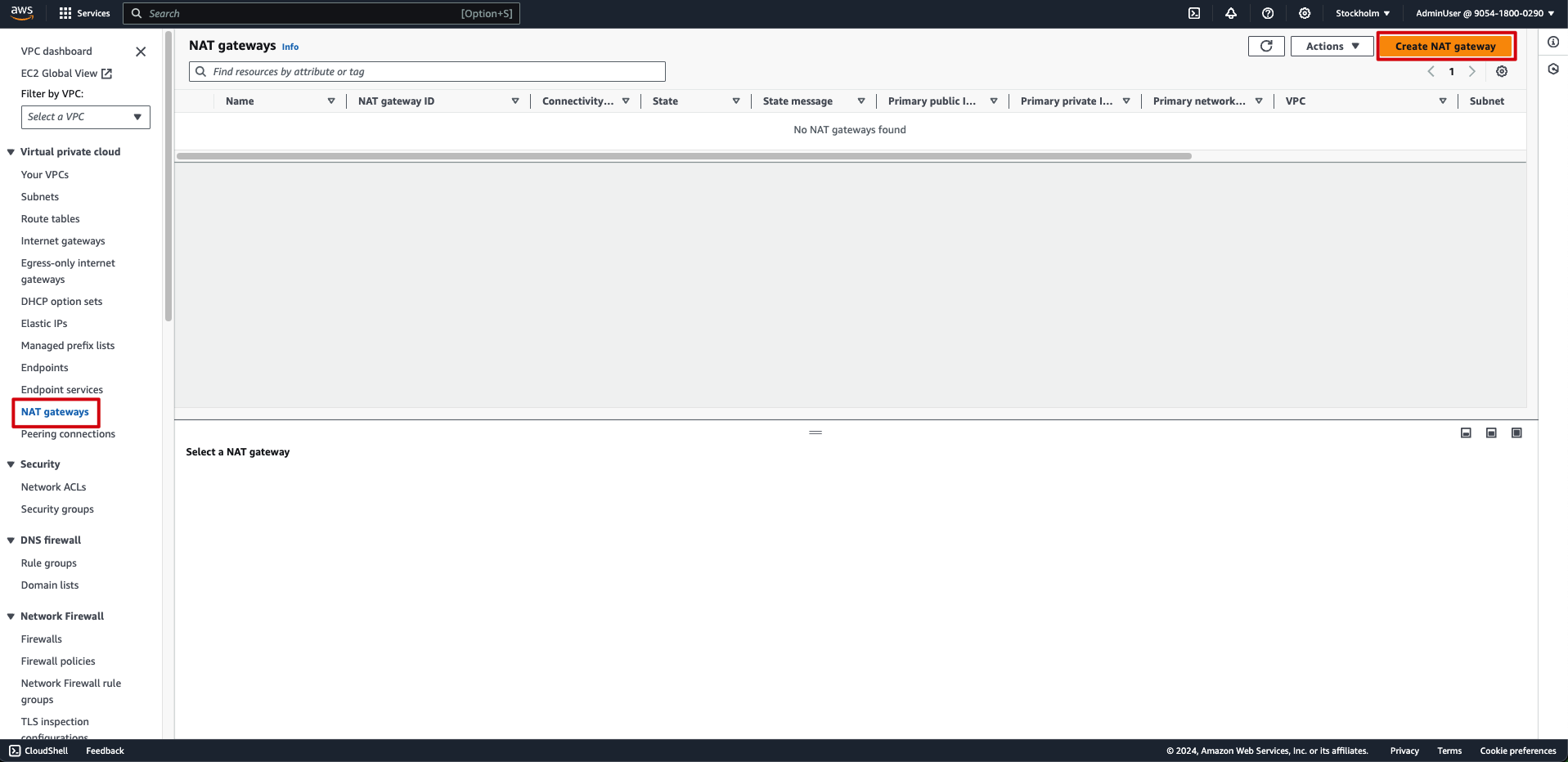Open the table preferences gear icon

[1501, 71]
